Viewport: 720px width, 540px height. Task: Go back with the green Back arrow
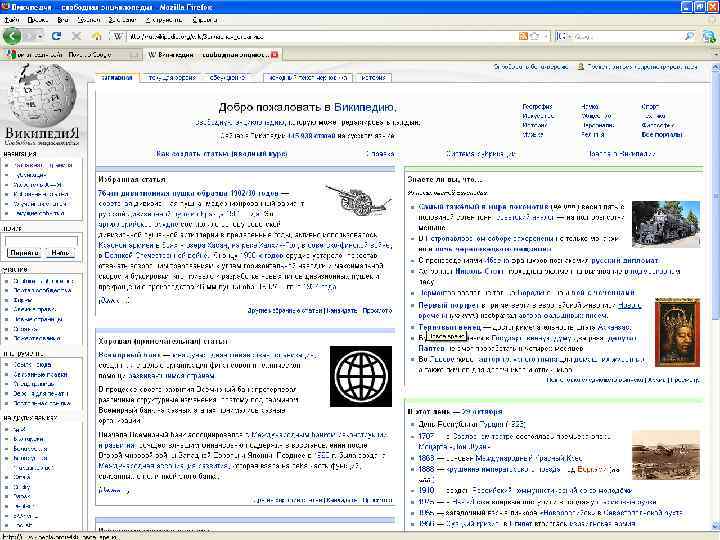point(12,36)
